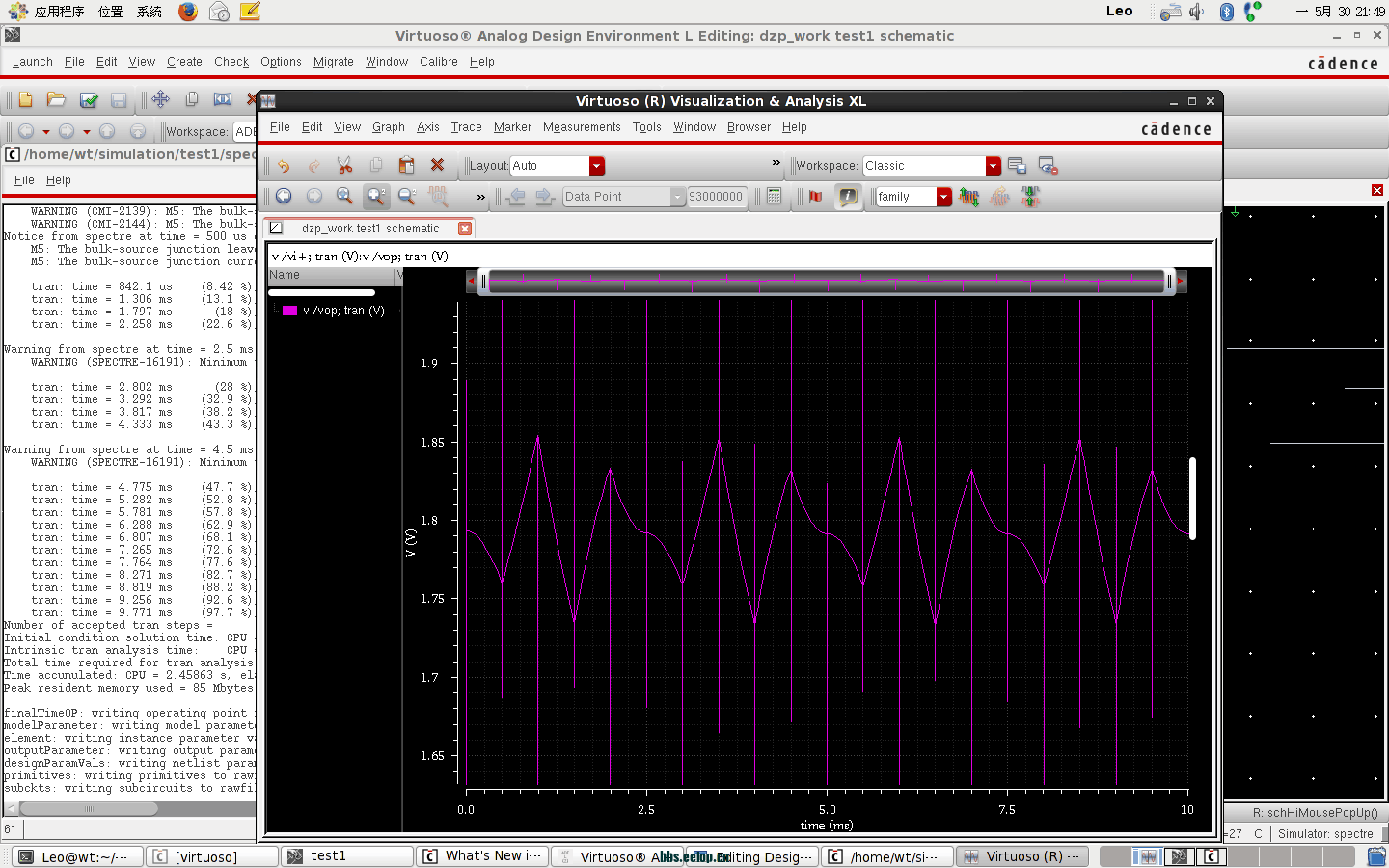Open File menu in spectre log window
Image resolution: width=1389 pixels, height=868 pixels.
(x=24, y=180)
